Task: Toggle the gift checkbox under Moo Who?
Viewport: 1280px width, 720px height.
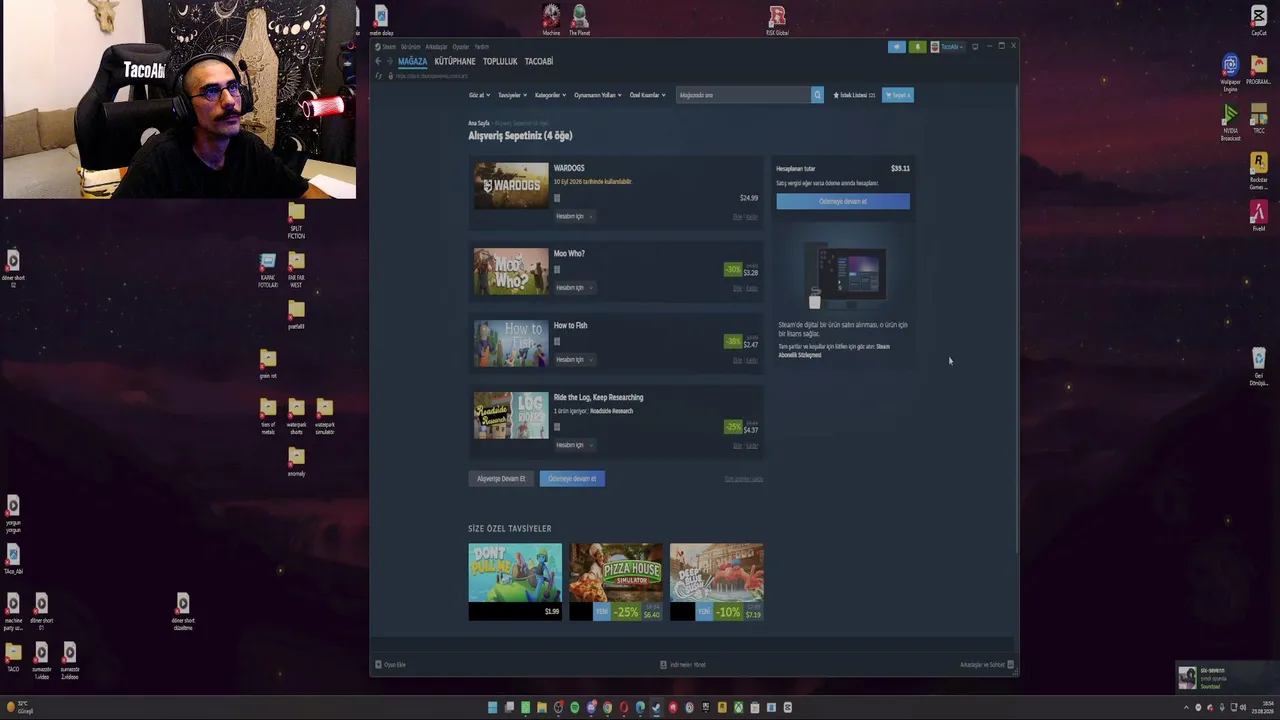Action: [557, 269]
